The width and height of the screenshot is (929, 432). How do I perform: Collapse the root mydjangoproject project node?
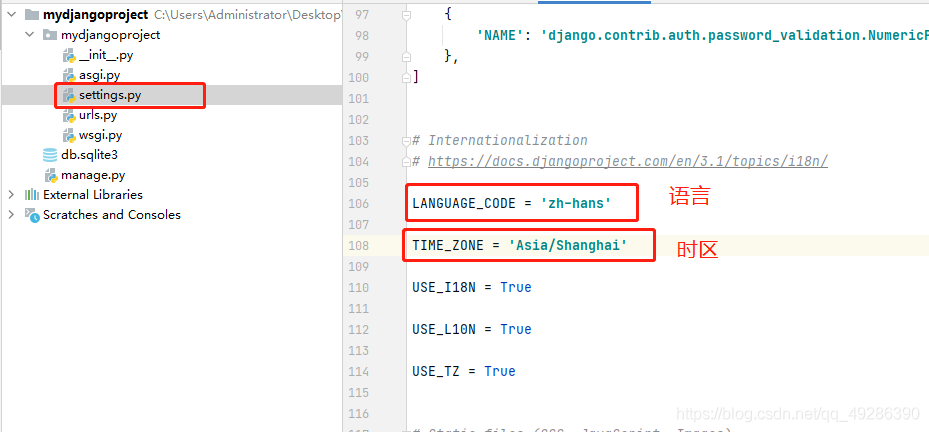coord(11,15)
